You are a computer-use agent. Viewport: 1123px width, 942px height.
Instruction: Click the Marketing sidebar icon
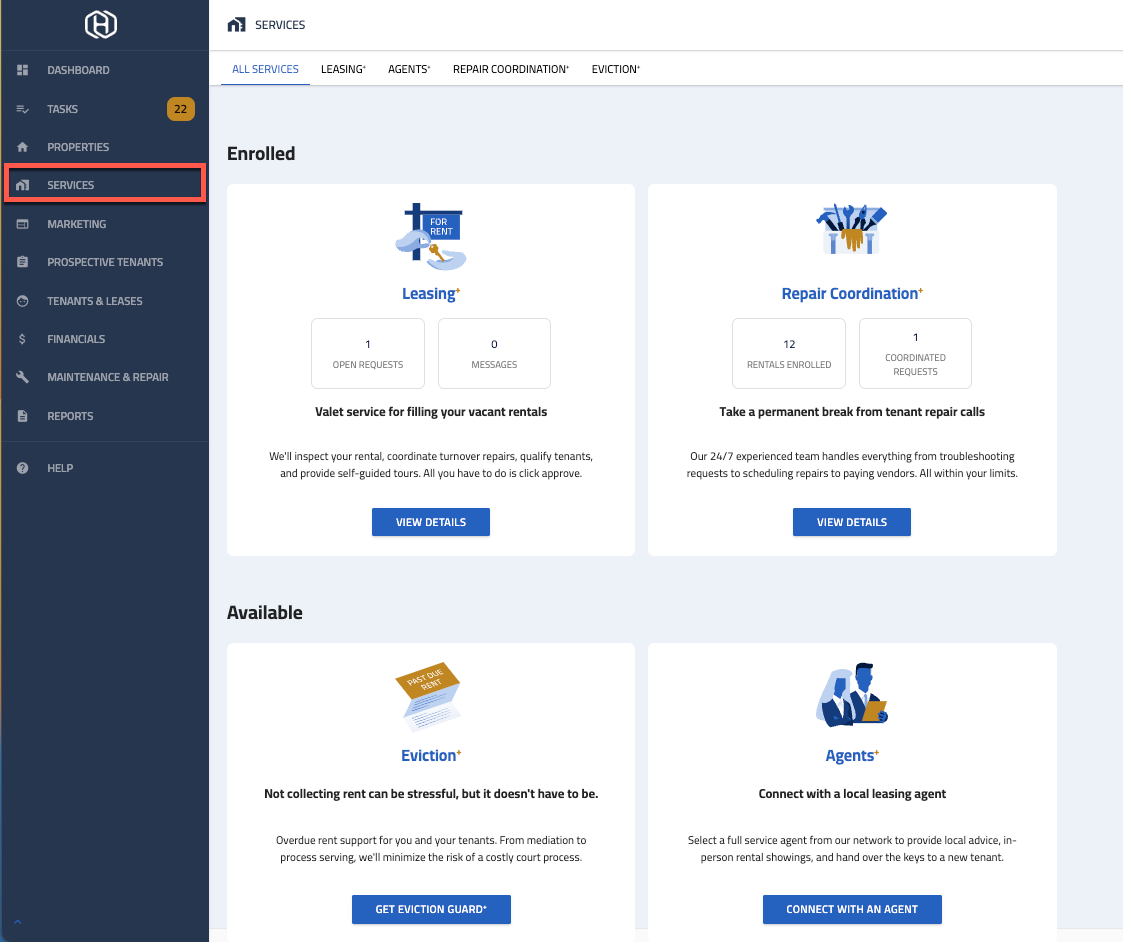tap(22, 224)
